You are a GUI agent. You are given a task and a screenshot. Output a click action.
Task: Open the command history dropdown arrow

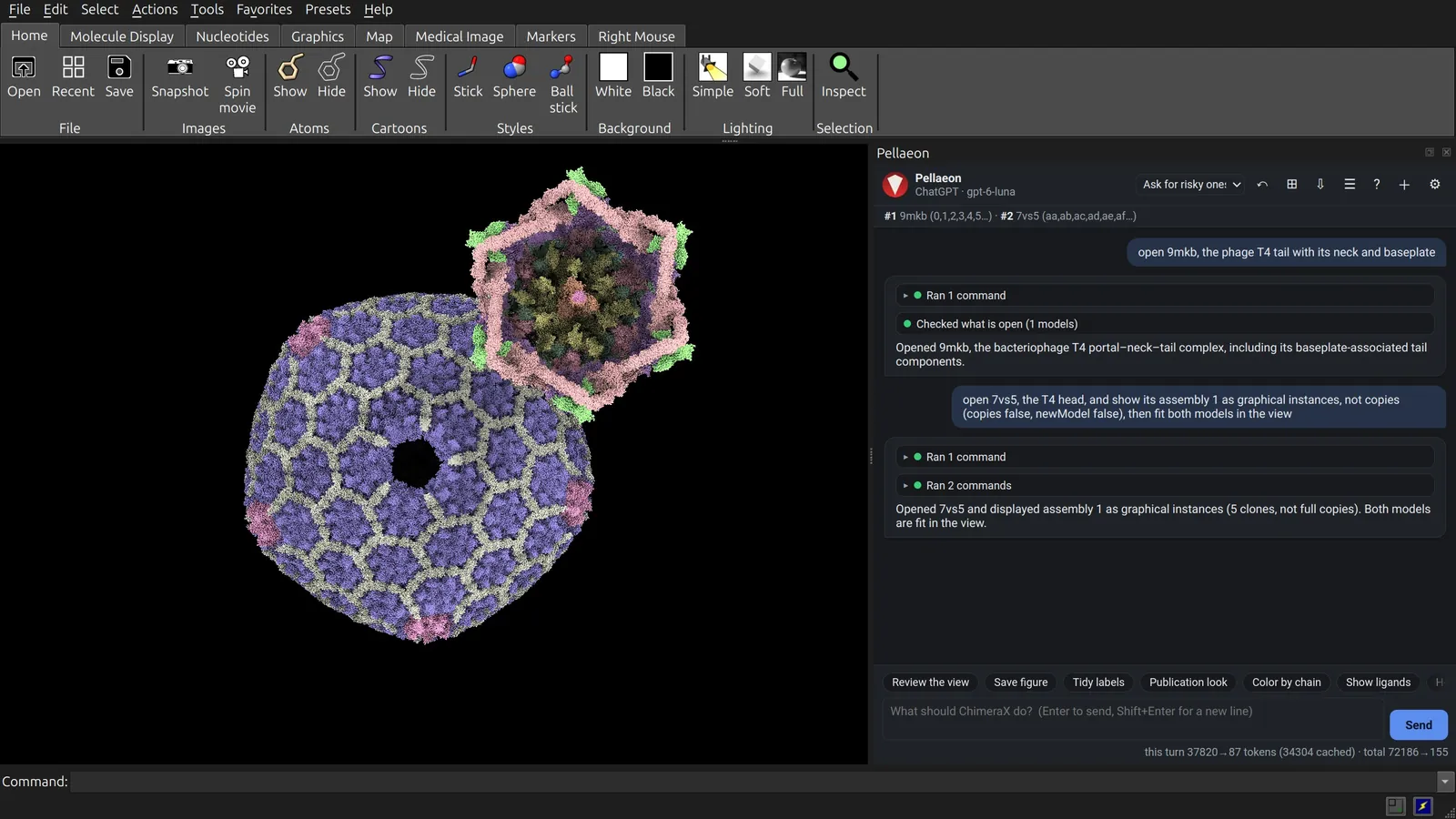point(1445,782)
